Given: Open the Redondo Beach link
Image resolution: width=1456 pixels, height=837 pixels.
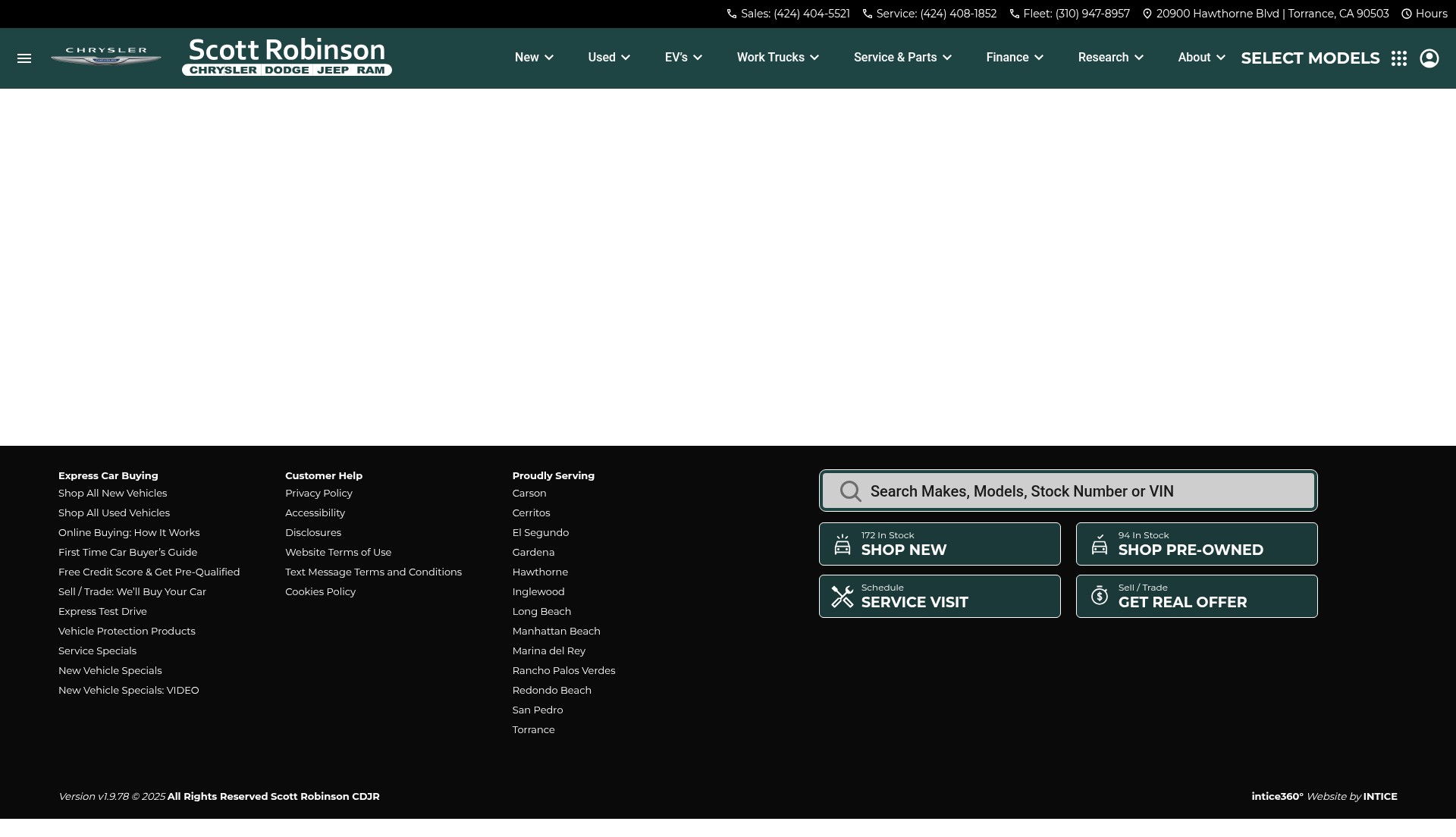Looking at the screenshot, I should coord(551,691).
